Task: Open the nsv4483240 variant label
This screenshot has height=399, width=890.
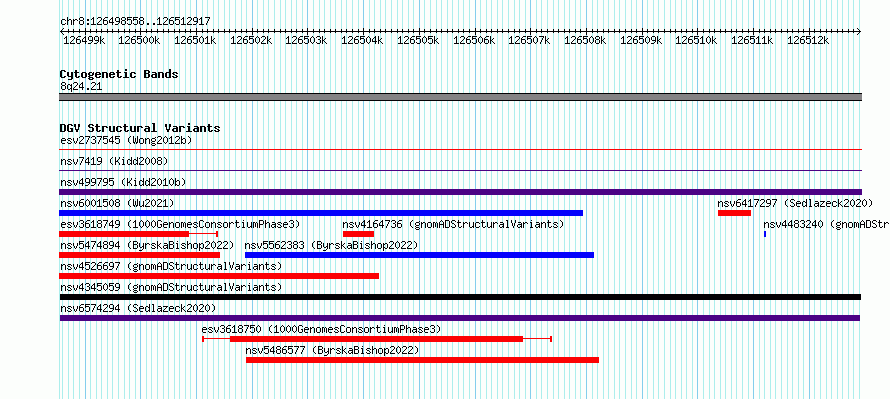Action: coord(826,224)
